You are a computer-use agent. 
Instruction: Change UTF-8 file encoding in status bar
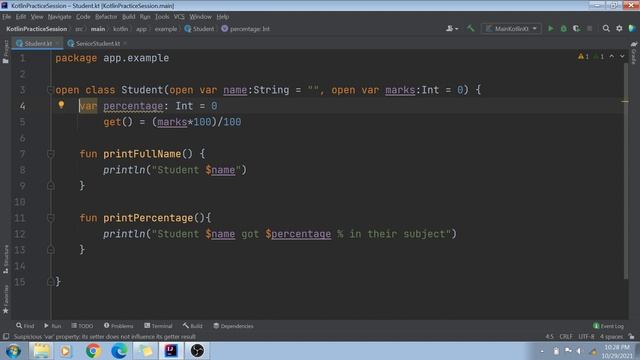(586, 337)
